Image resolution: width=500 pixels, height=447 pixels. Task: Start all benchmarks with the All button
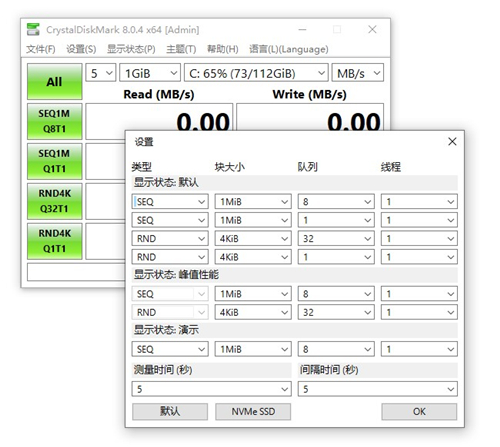pyautogui.click(x=55, y=82)
